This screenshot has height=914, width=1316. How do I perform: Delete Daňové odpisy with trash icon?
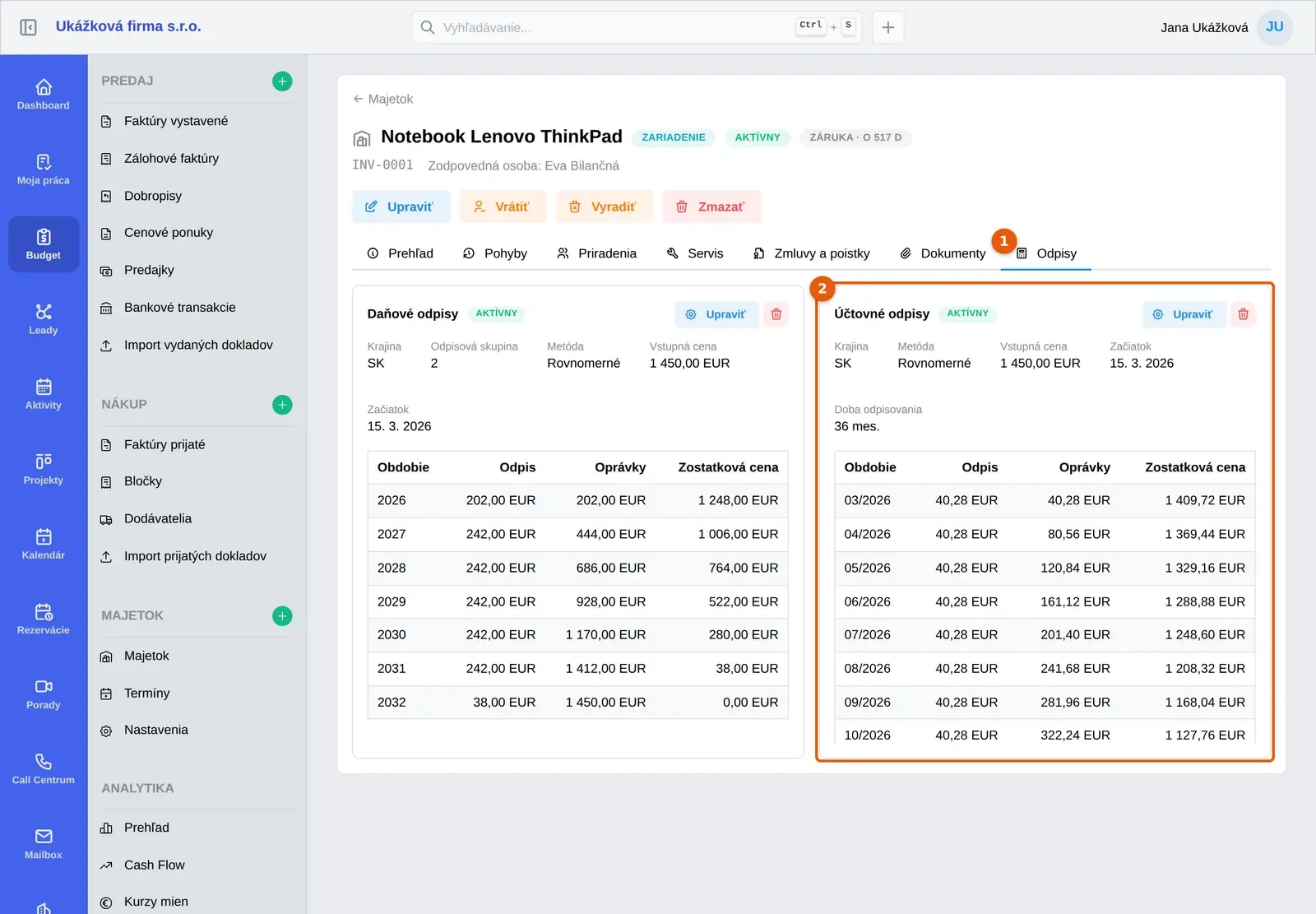[776, 314]
